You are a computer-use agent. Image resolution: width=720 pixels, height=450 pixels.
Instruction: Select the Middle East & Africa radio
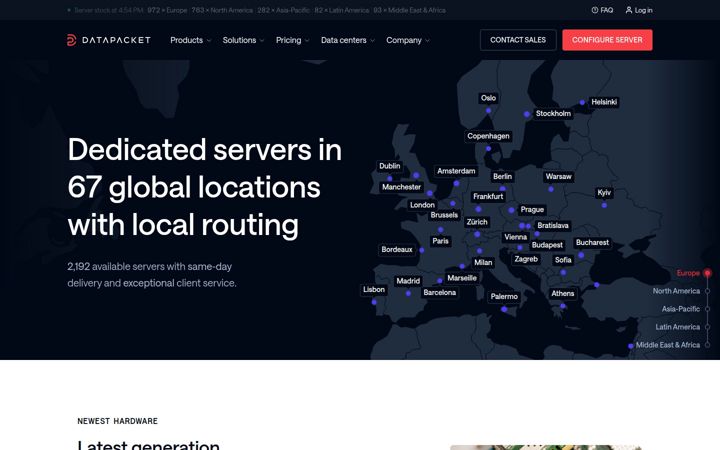pyautogui.click(x=708, y=345)
